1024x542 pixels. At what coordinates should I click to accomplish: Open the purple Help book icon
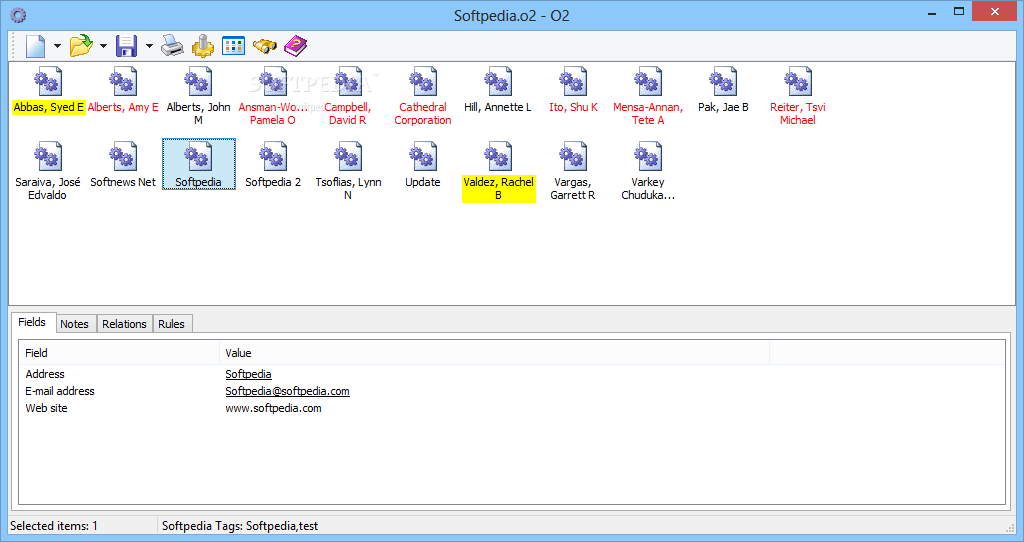(295, 46)
